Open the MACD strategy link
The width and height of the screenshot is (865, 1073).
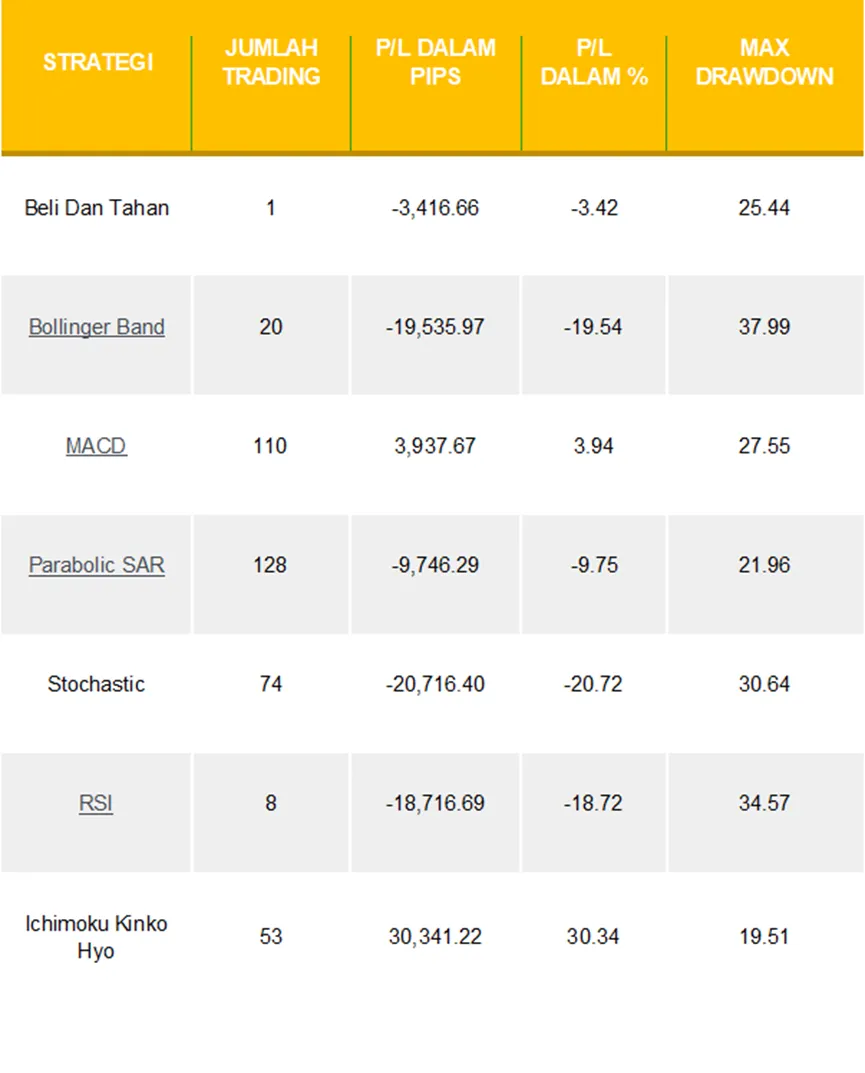click(96, 446)
